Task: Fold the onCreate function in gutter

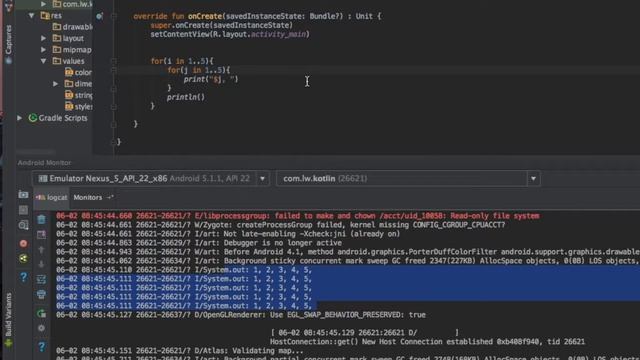Action: [x=114, y=16]
